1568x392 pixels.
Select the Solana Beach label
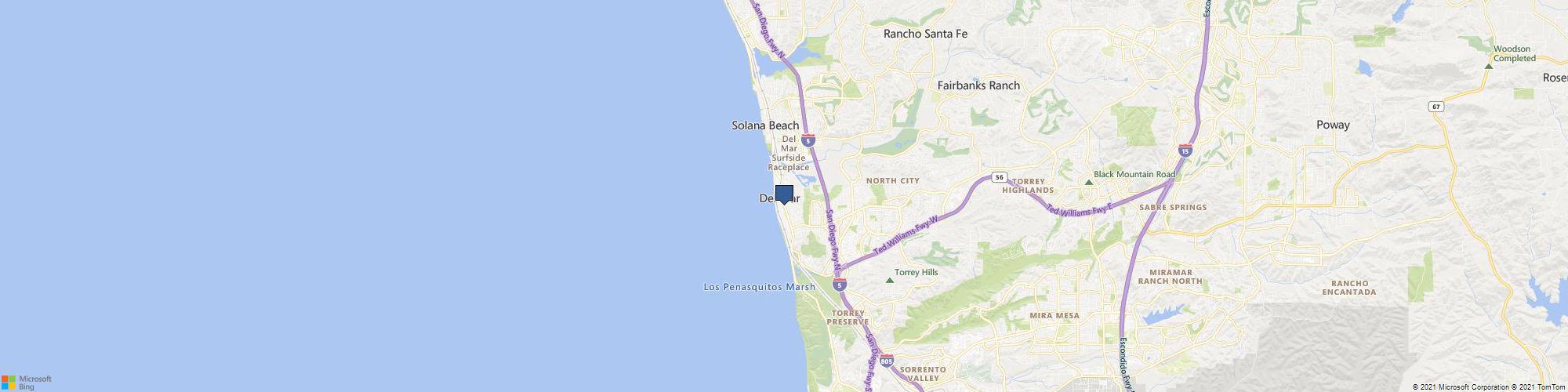tap(765, 125)
